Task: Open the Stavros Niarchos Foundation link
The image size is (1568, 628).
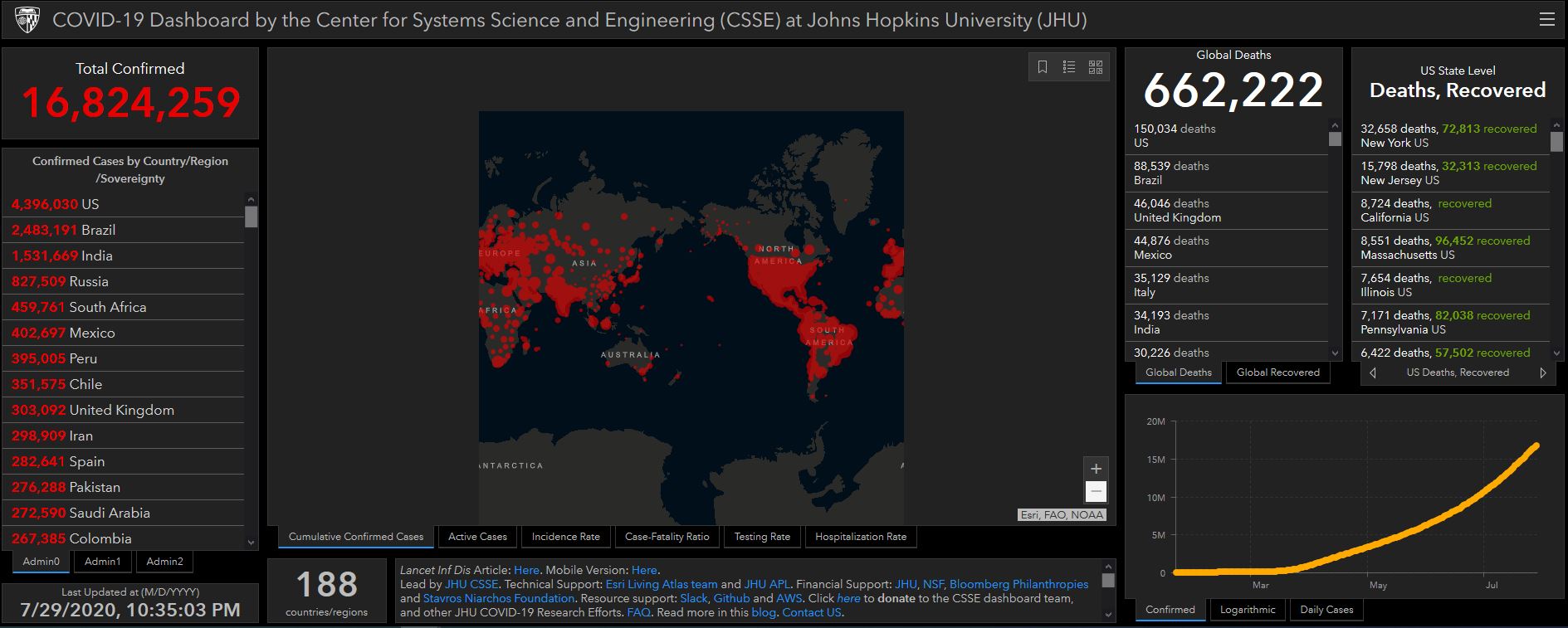Action: pyautogui.click(x=499, y=598)
